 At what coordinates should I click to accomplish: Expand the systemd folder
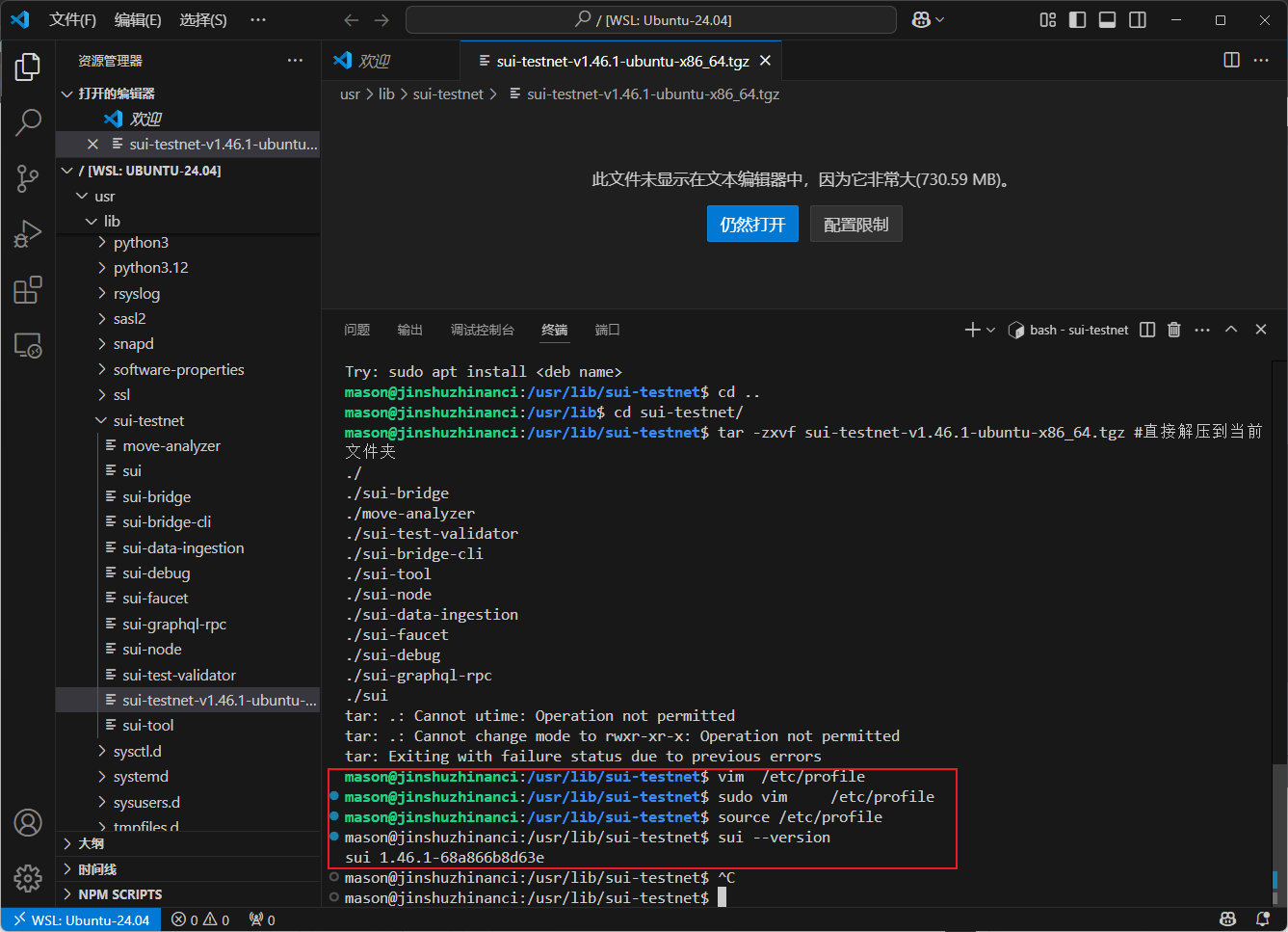tap(188, 777)
